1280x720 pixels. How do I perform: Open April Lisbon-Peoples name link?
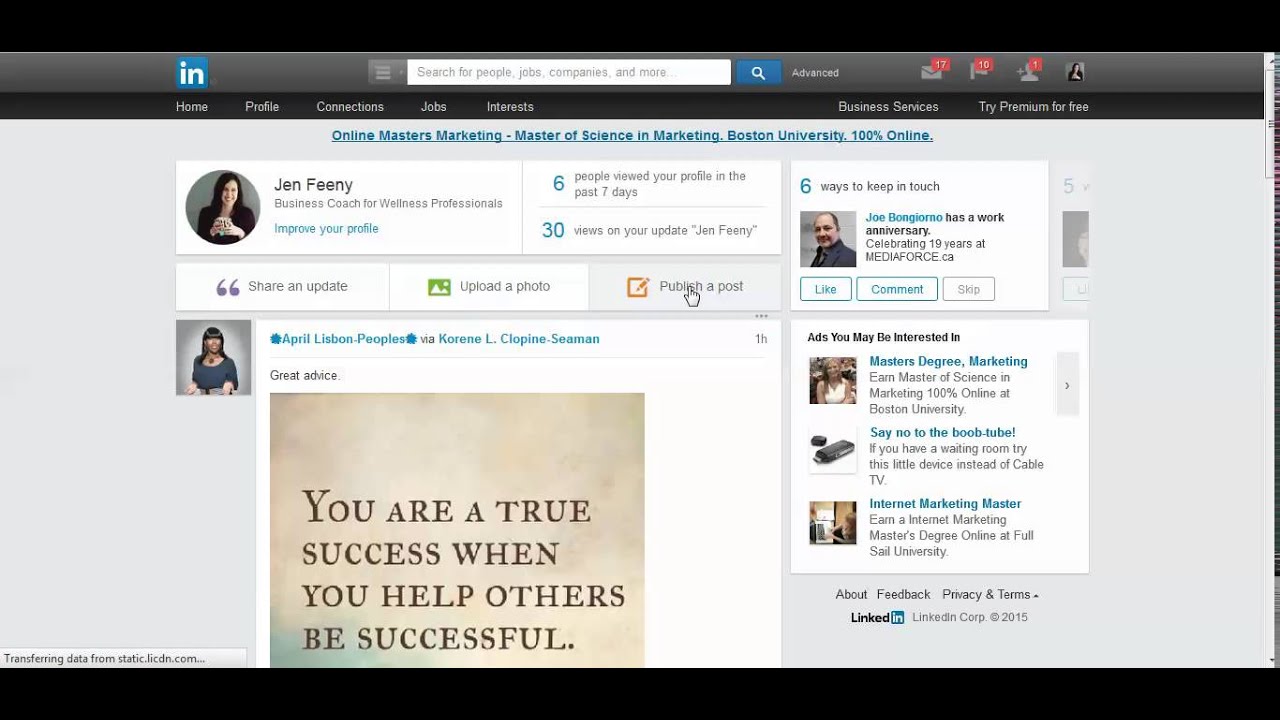[x=343, y=339]
